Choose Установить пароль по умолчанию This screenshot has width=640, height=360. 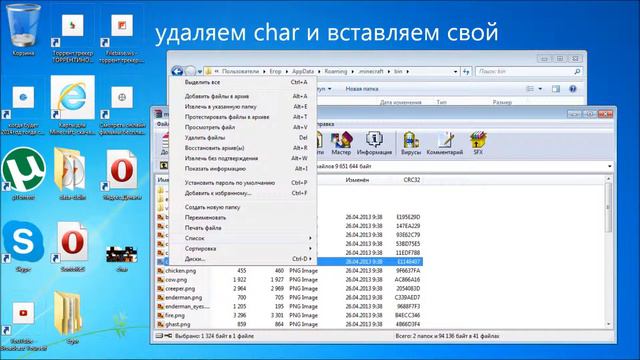[x=243, y=182]
